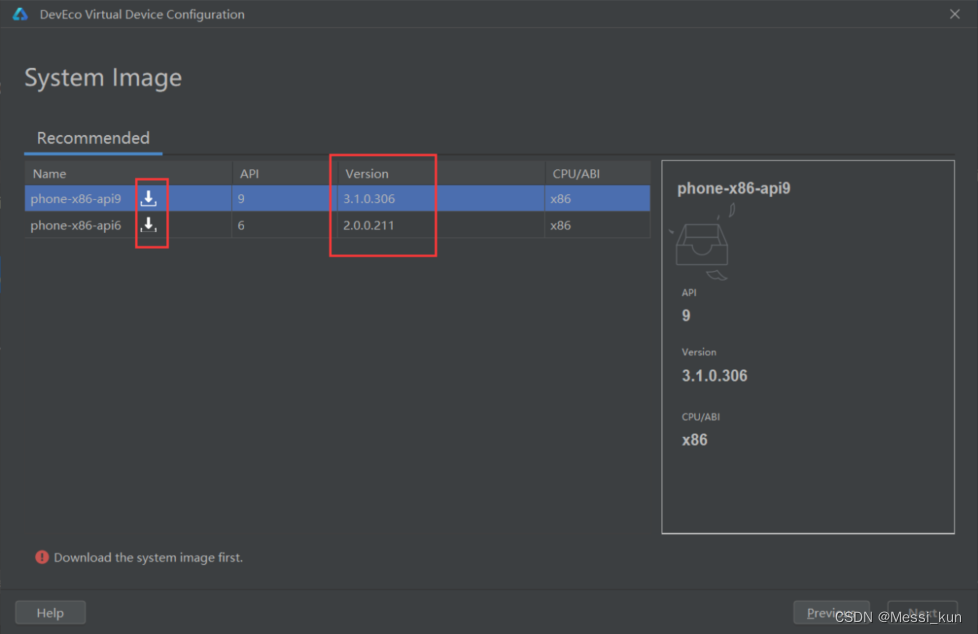Sort by the Name column header
The width and height of the screenshot is (978, 634).
click(128, 173)
